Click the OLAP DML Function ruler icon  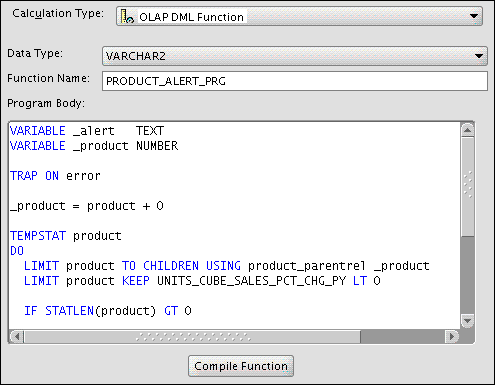point(127,16)
